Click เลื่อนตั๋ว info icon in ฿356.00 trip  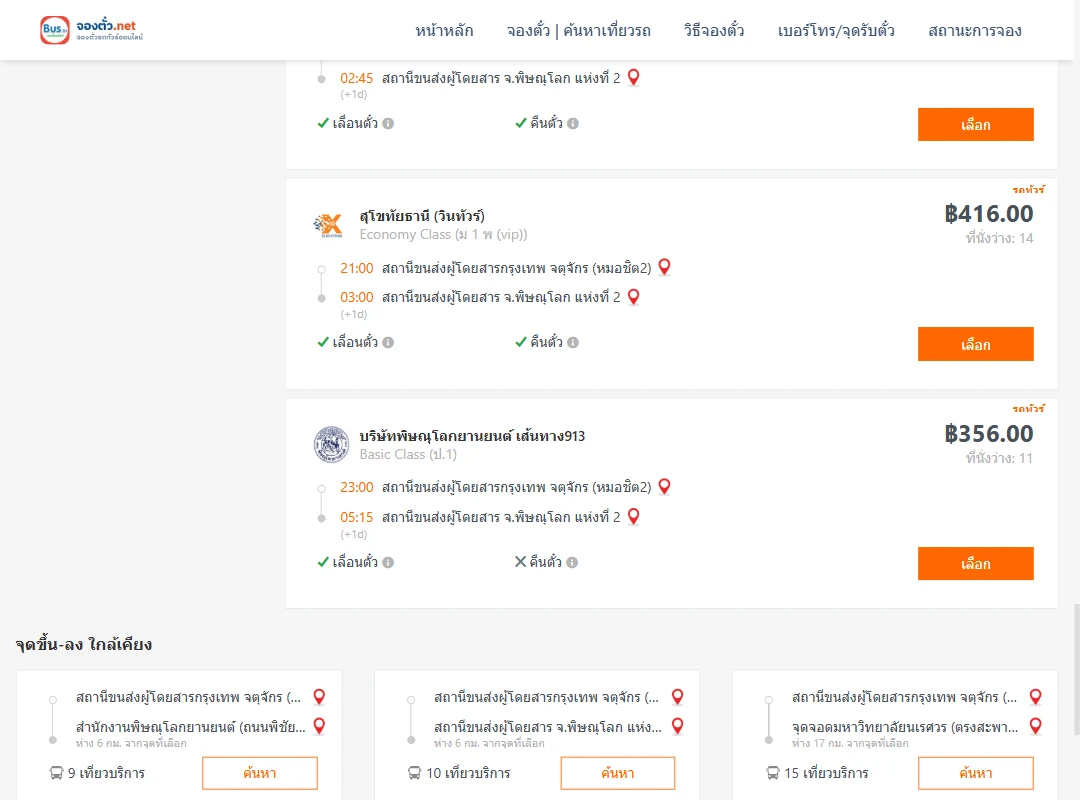click(x=388, y=562)
